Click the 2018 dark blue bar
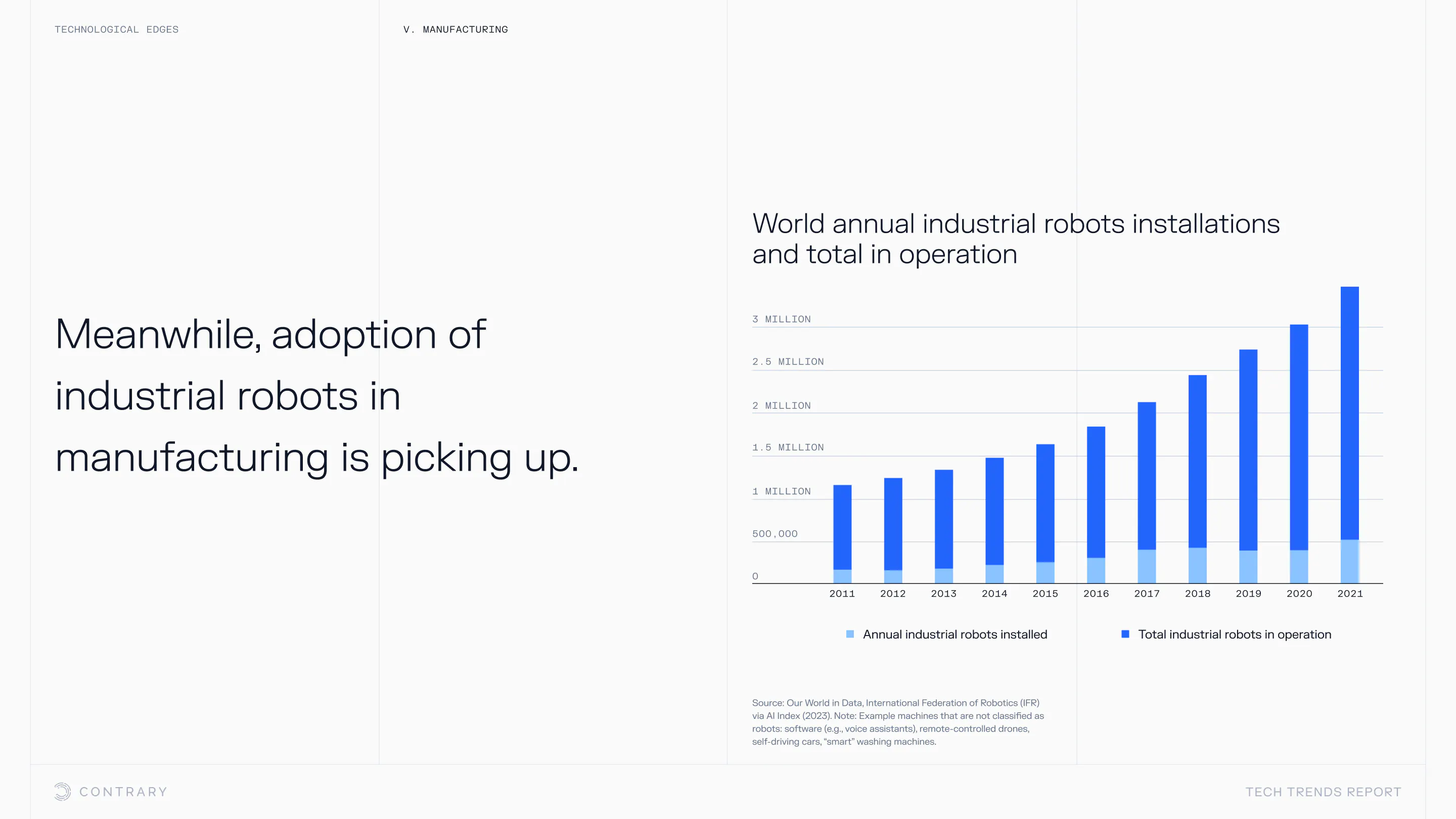 pyautogui.click(x=1197, y=461)
